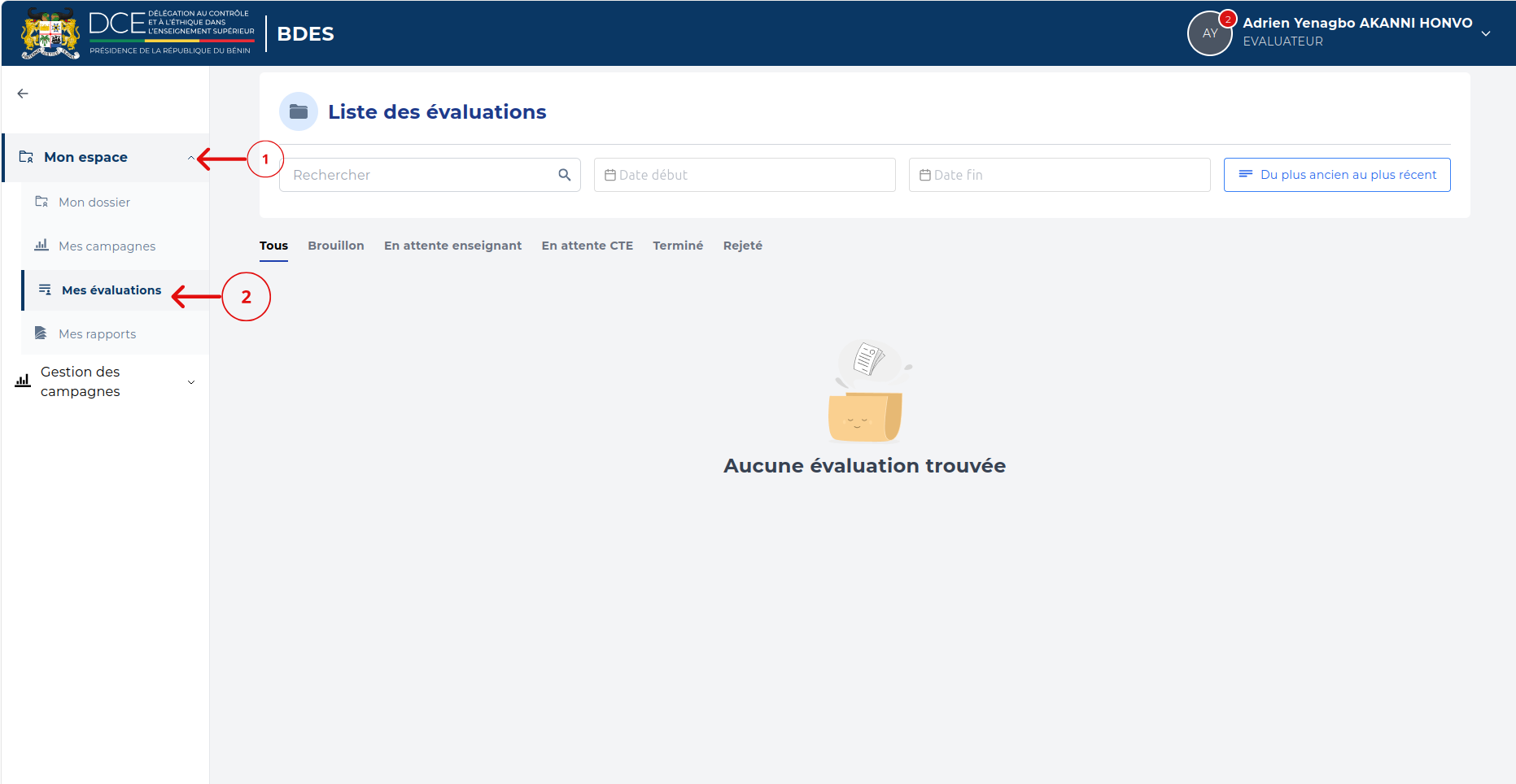Image resolution: width=1516 pixels, height=784 pixels.
Task: Click the EVALUATEUR role label
Action: pyautogui.click(x=1282, y=41)
